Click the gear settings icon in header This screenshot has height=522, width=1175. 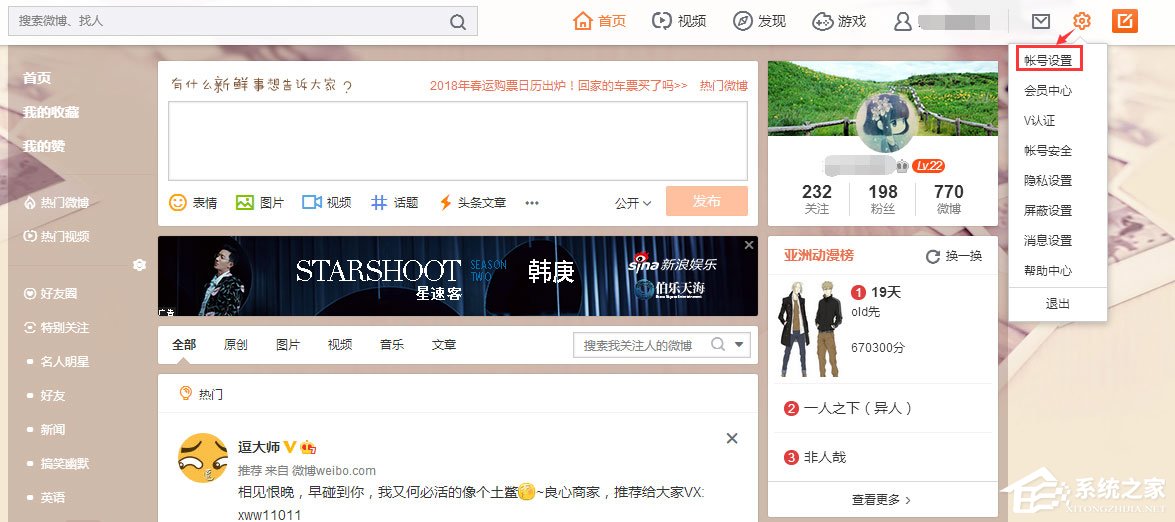[x=1082, y=21]
